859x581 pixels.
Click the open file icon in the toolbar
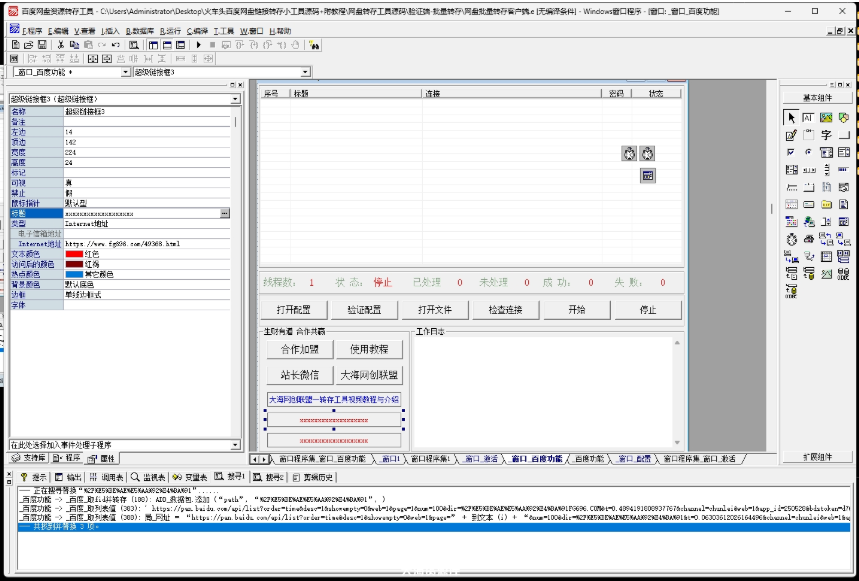pos(29,45)
